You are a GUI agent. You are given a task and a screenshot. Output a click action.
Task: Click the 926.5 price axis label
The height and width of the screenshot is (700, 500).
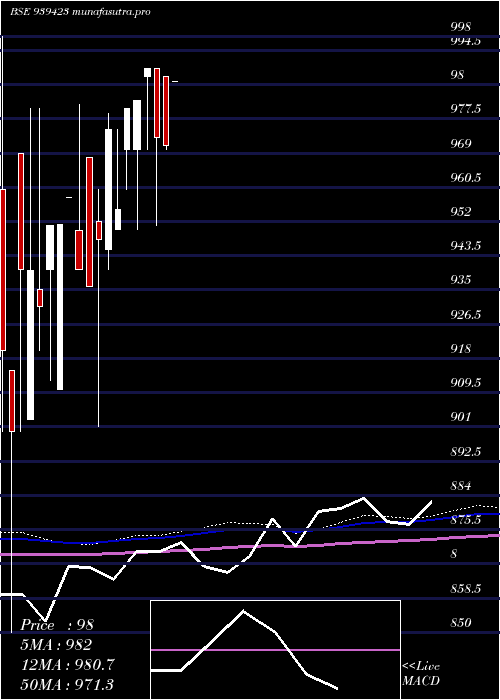pos(465,315)
